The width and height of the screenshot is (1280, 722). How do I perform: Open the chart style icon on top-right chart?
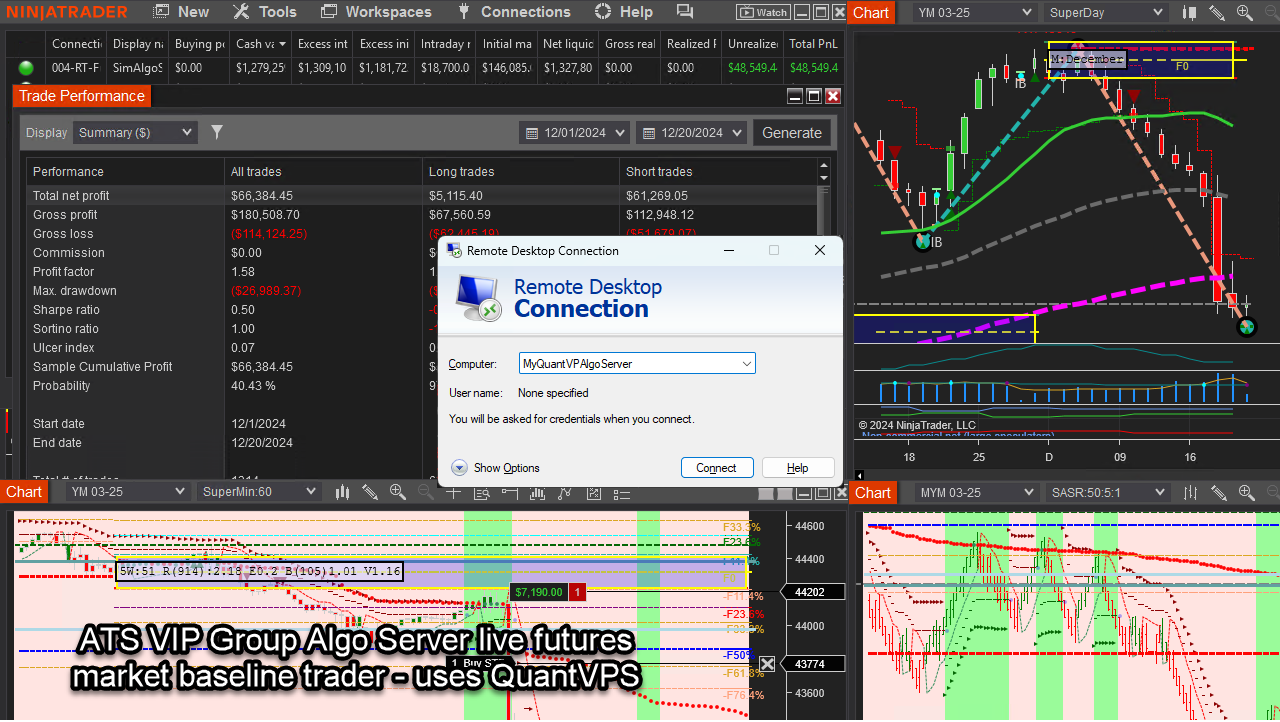[x=1188, y=12]
